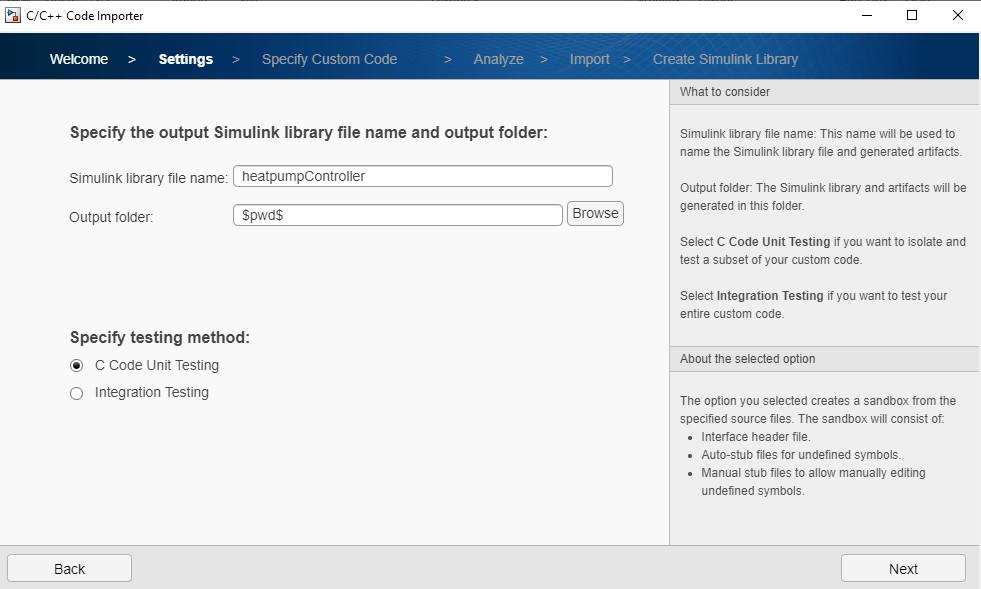Click 'Auto-stub files for undefined symbols.' text

coord(801,455)
